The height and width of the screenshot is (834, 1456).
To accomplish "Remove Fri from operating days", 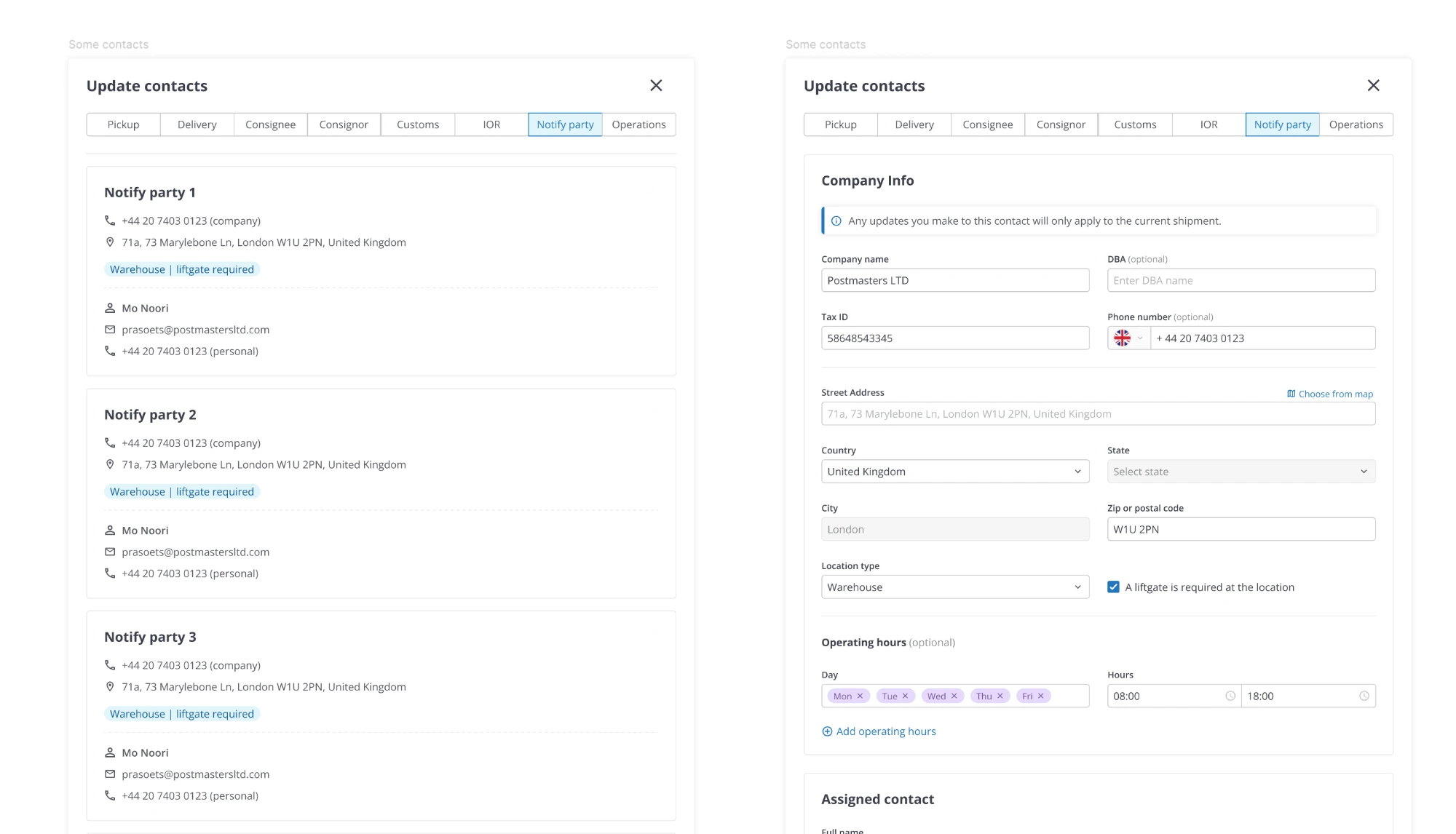I will pos(1040,696).
